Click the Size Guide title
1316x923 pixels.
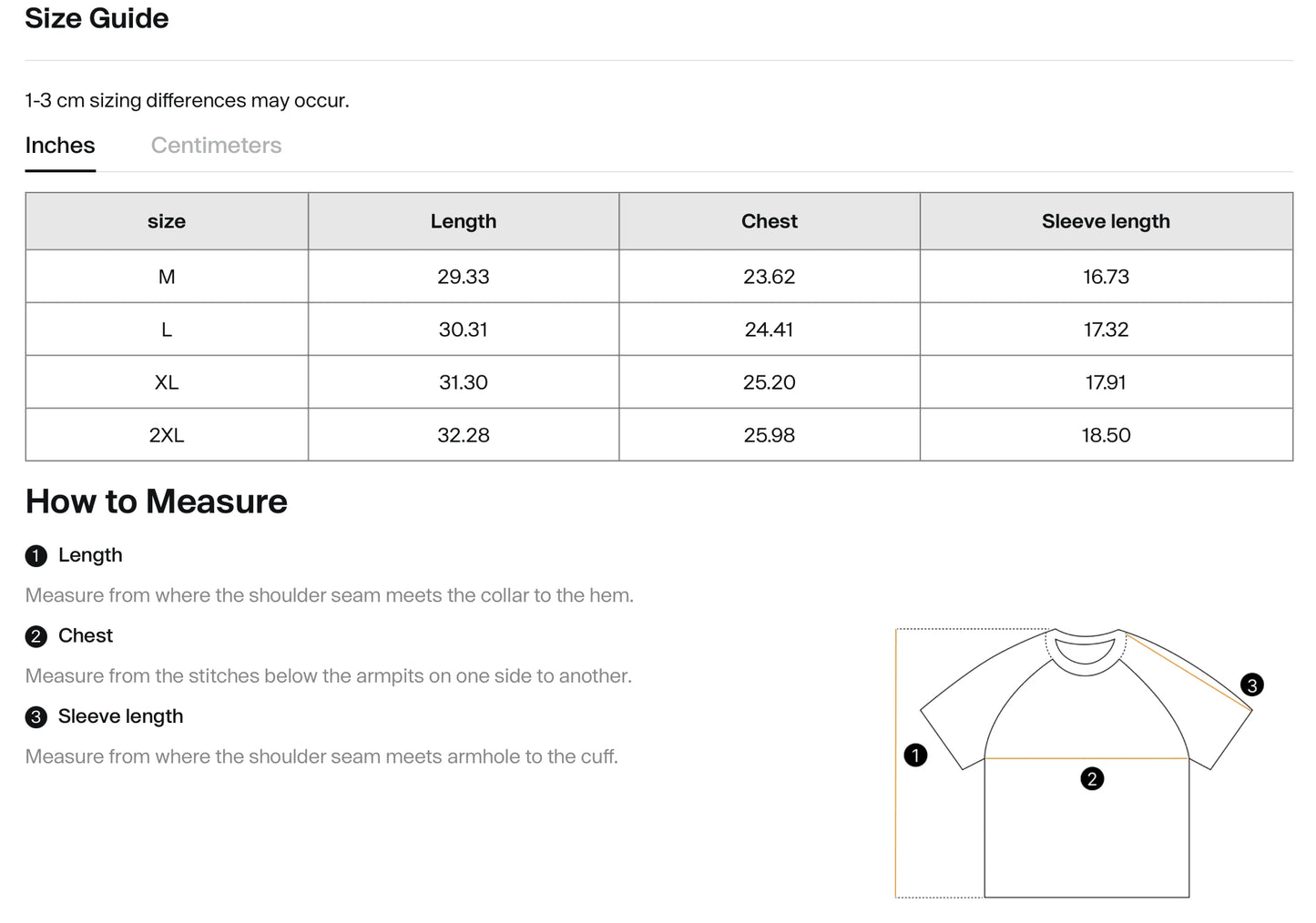[97, 18]
